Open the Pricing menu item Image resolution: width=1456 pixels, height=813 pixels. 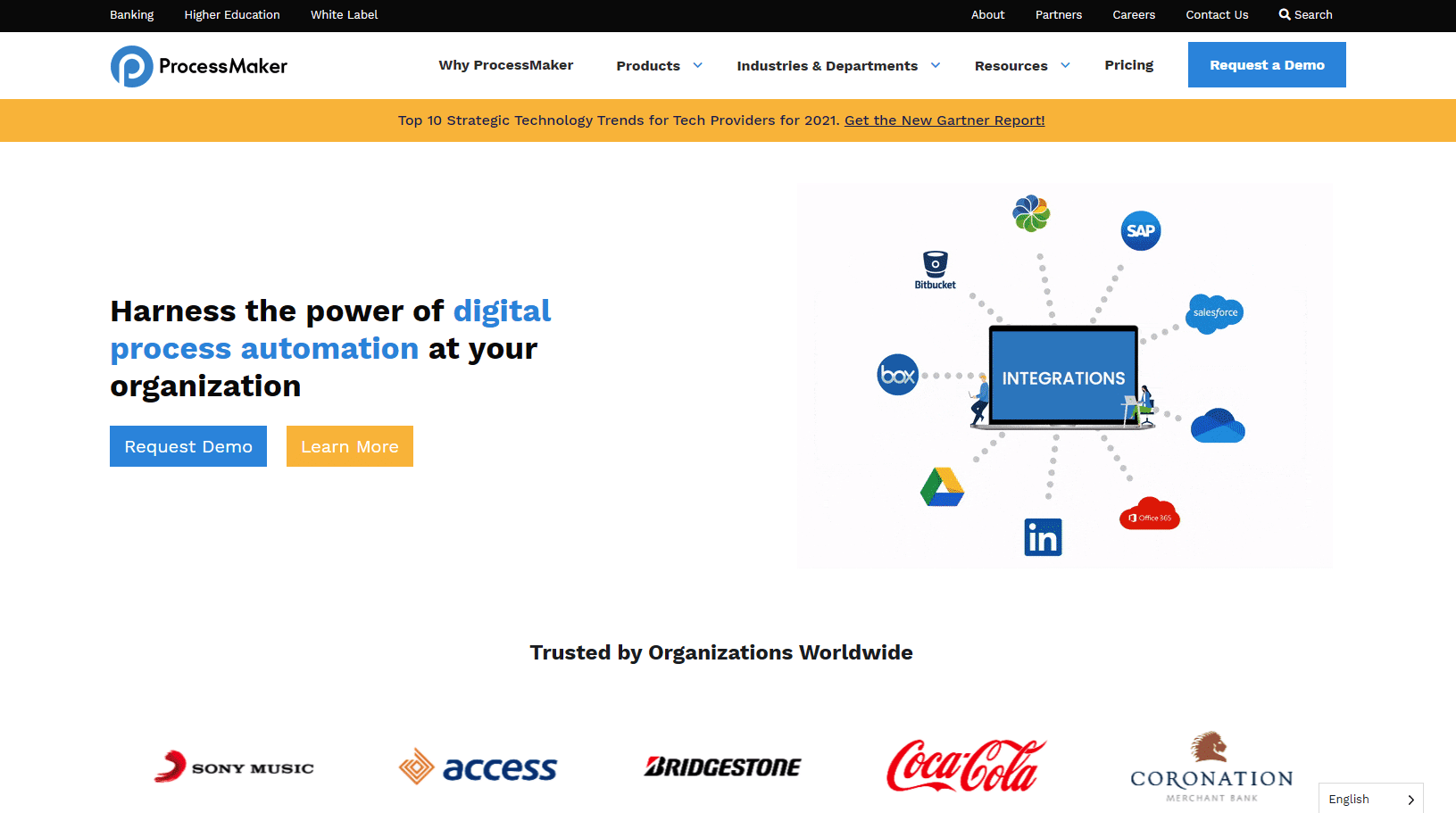click(1128, 65)
